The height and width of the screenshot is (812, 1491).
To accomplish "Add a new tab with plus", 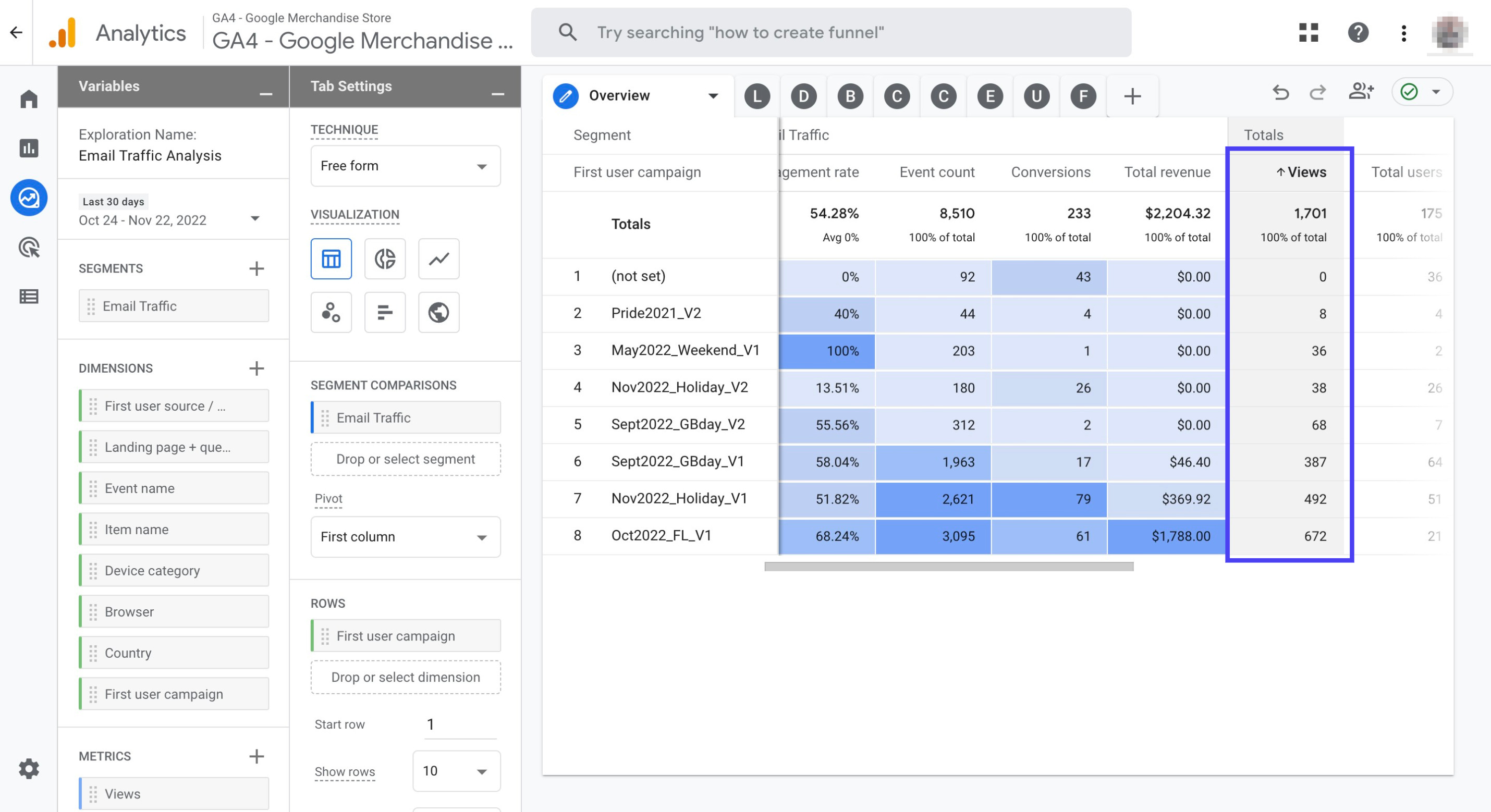I will [1132, 96].
